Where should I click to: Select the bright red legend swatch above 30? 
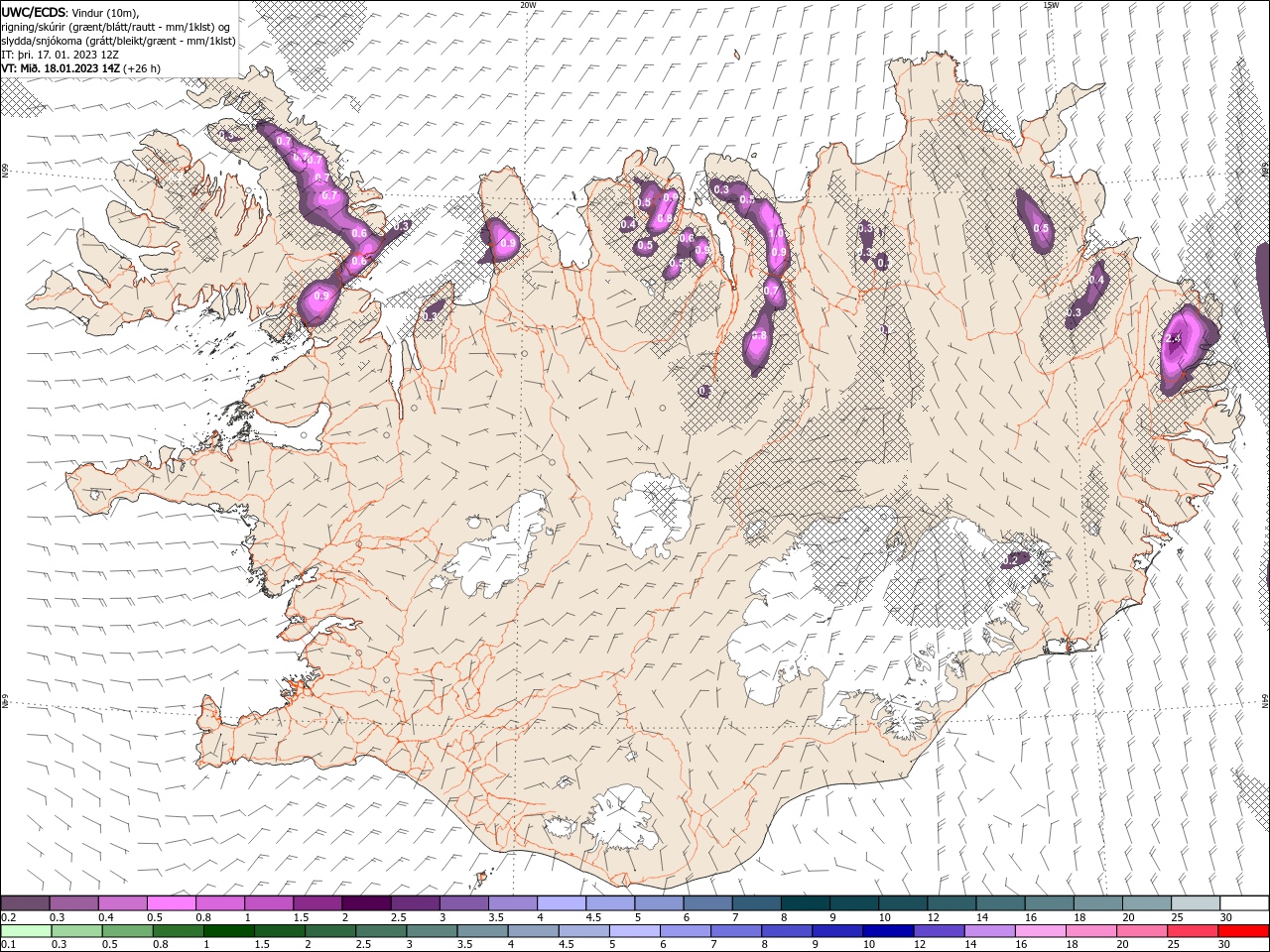[x=1243, y=930]
